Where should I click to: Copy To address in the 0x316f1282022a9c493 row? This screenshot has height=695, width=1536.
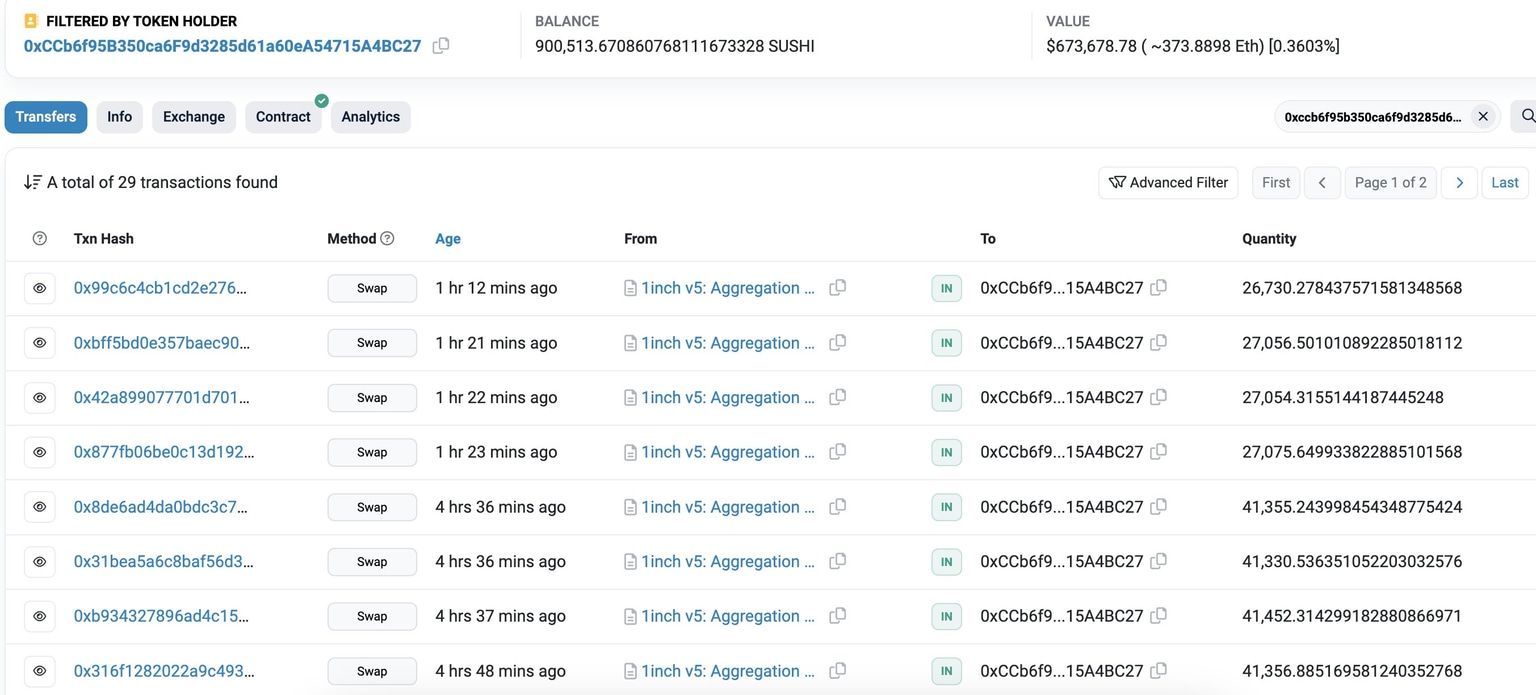[x=1158, y=671]
